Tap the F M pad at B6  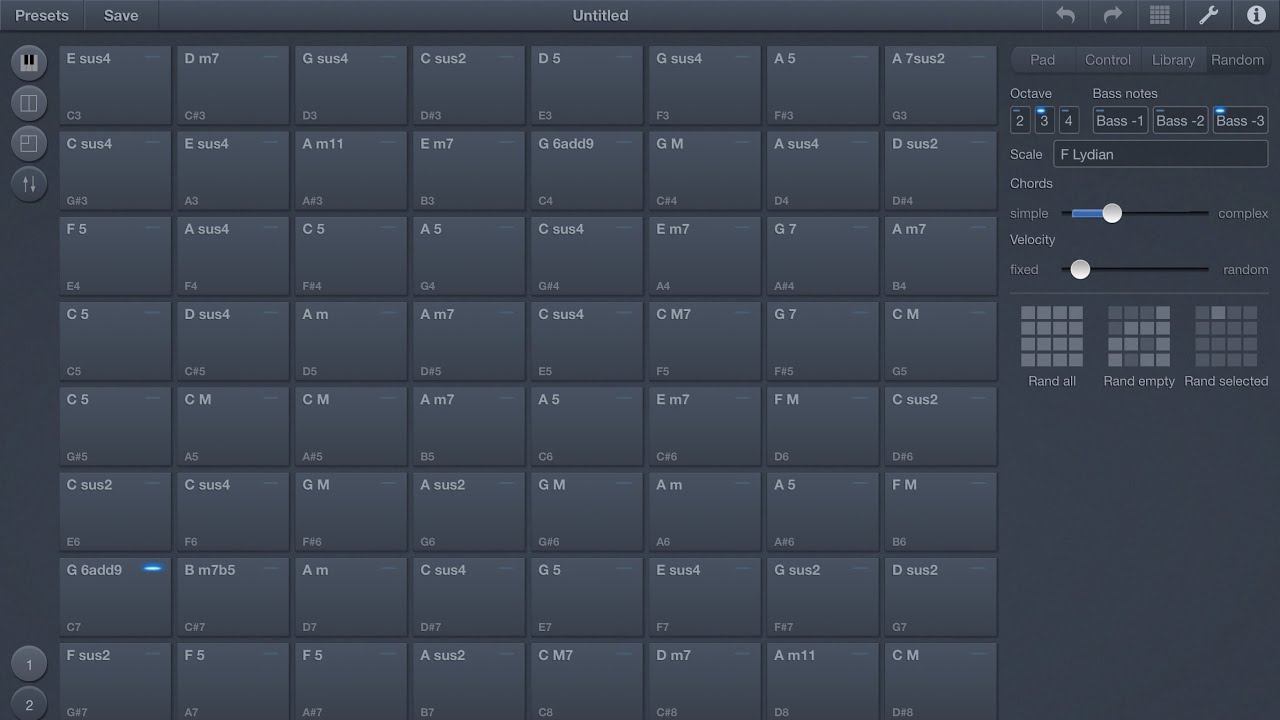pyautogui.click(x=941, y=512)
